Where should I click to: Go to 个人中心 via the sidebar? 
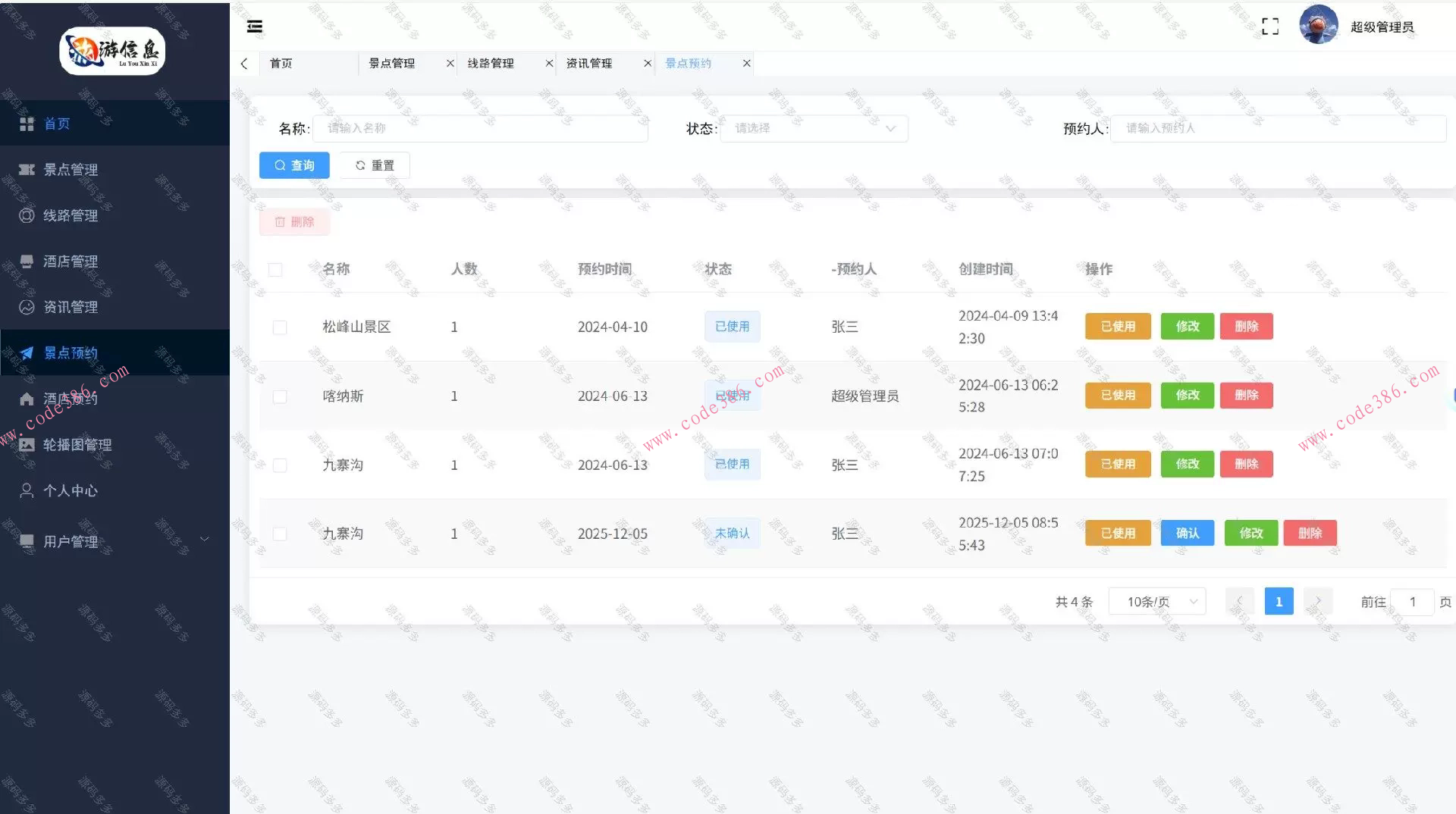tap(71, 490)
